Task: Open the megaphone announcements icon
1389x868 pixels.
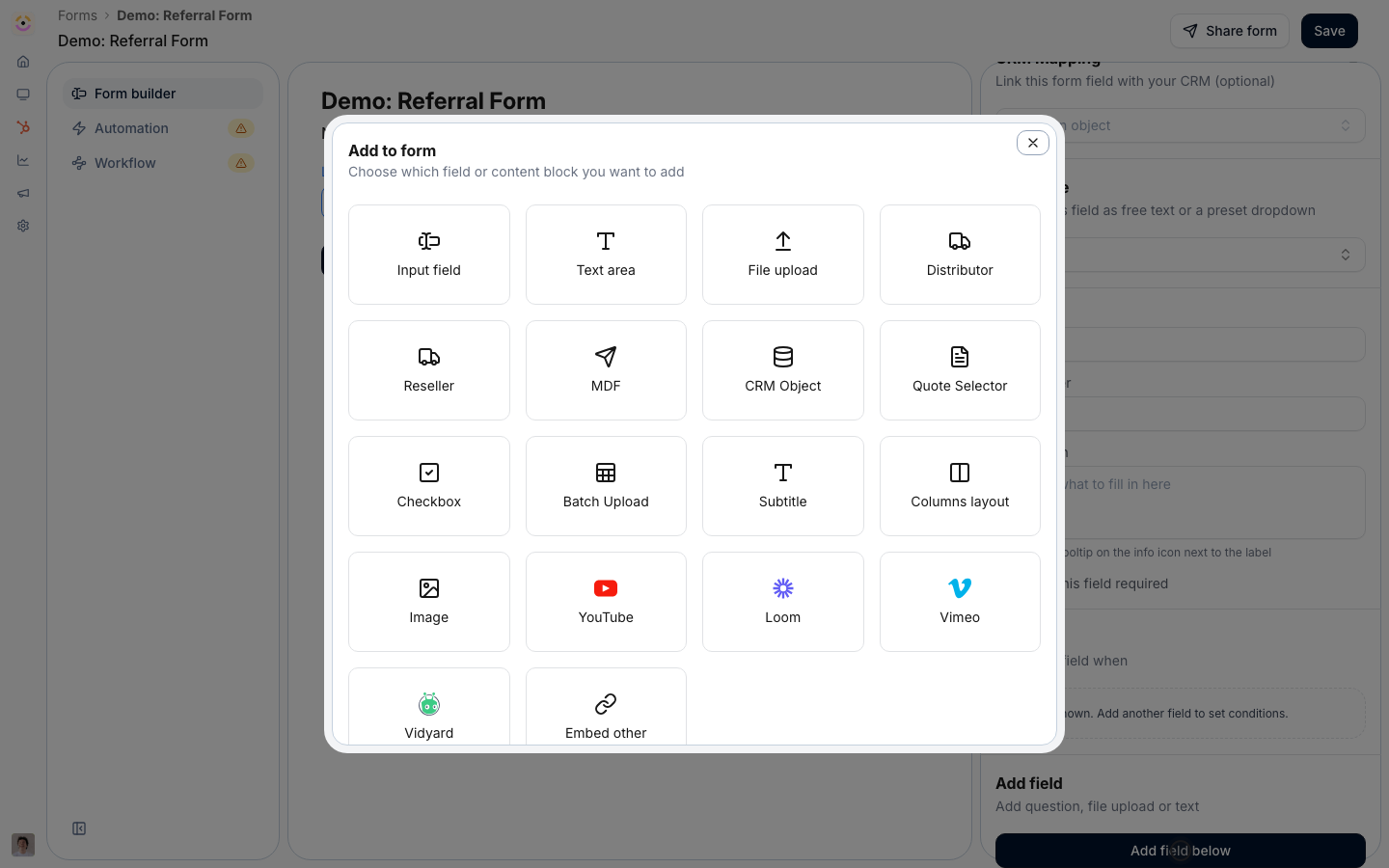Action: click(x=23, y=193)
